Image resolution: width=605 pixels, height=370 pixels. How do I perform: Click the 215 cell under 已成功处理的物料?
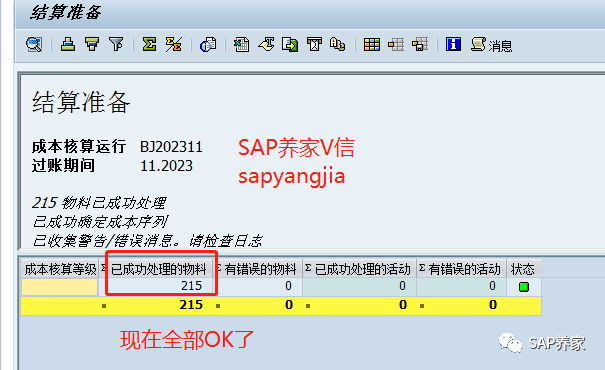click(156, 286)
